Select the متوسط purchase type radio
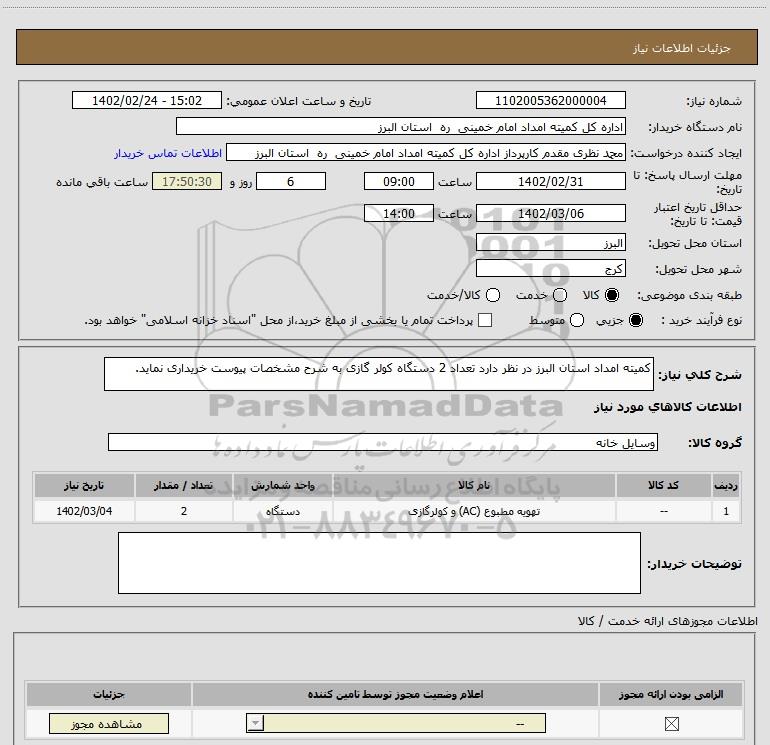770x745 pixels. click(x=577, y=320)
